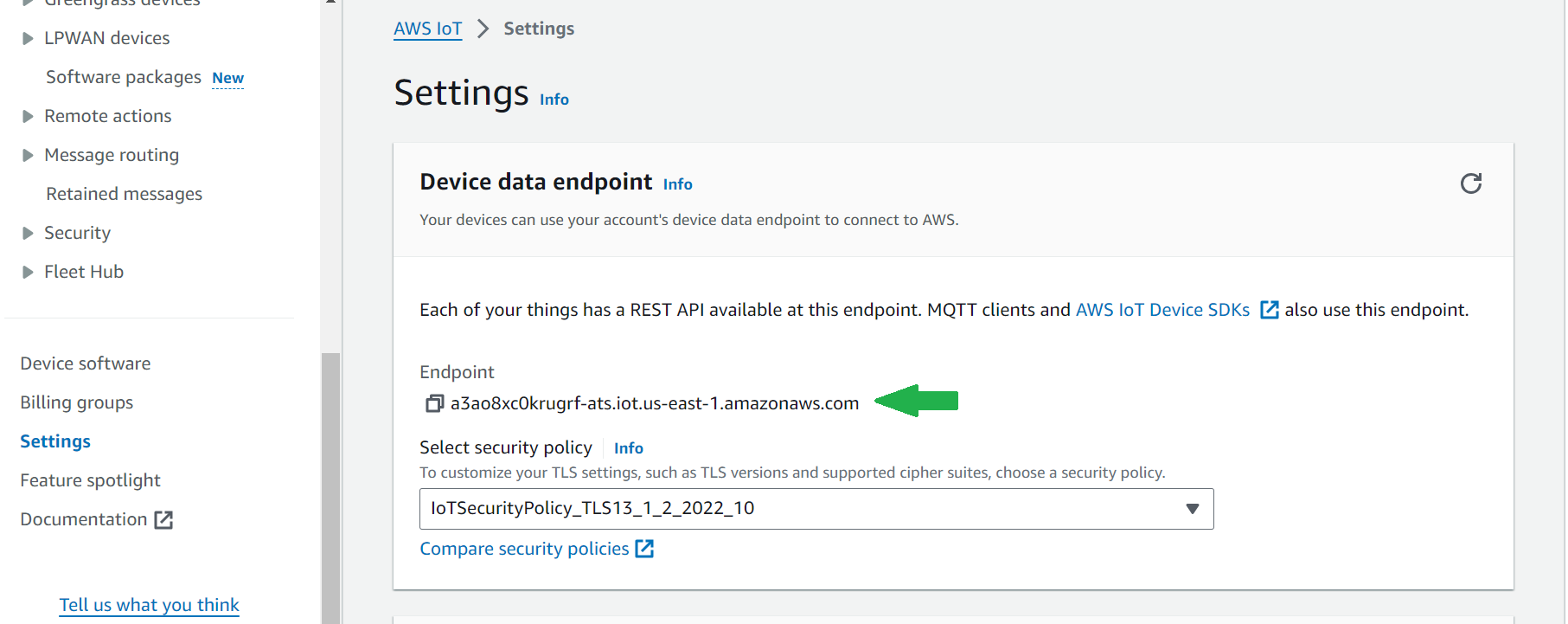The width and height of the screenshot is (1568, 624).
Task: Open Feature spotlight page
Action: coord(90,480)
